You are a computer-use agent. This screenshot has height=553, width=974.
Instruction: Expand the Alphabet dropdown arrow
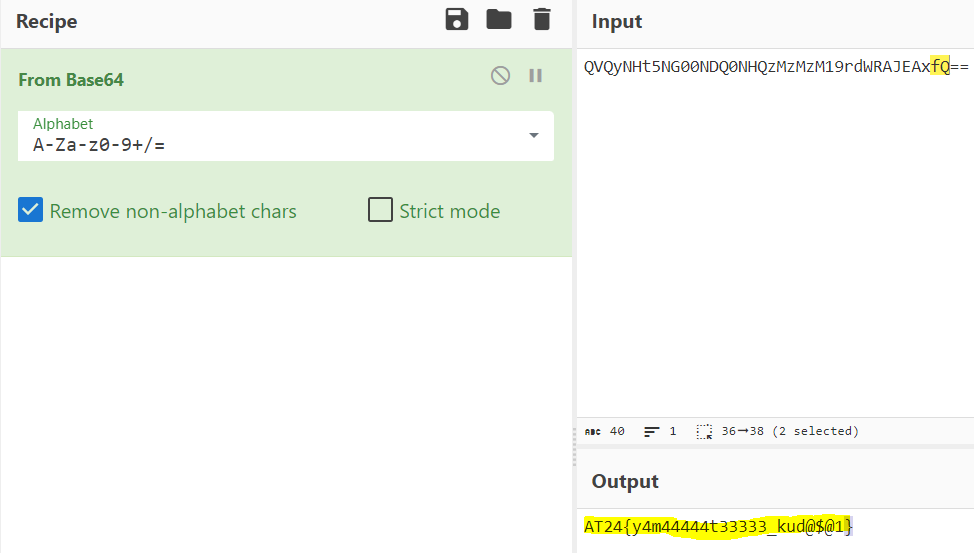533,136
